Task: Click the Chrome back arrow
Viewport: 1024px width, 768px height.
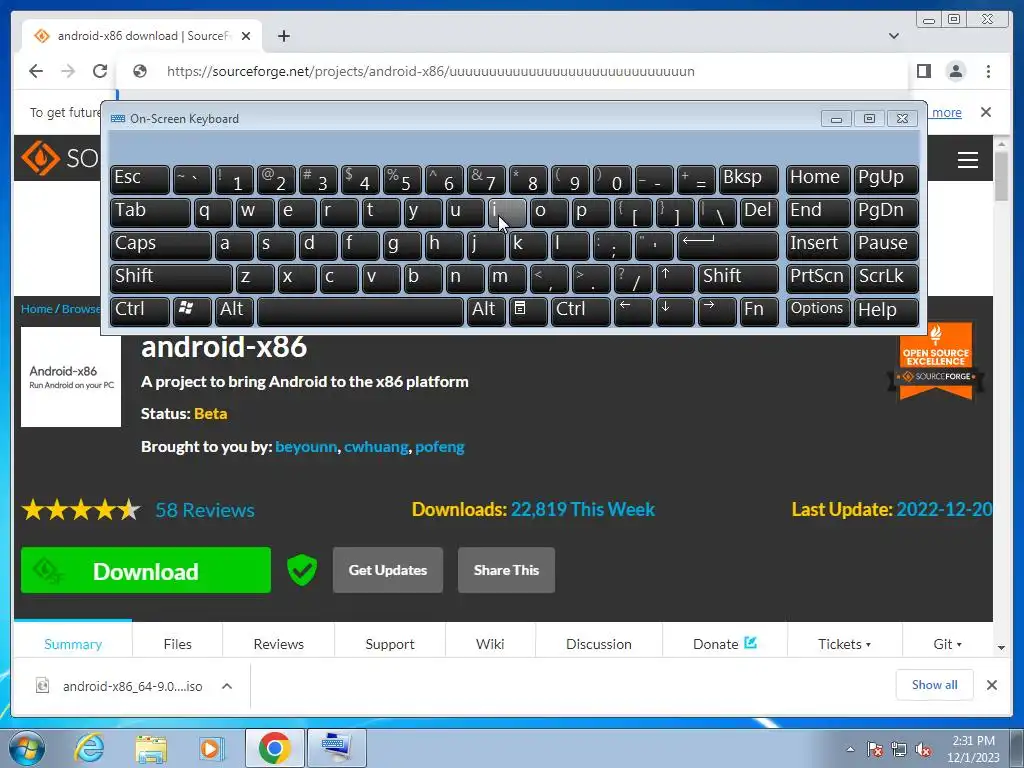Action: 36,71
